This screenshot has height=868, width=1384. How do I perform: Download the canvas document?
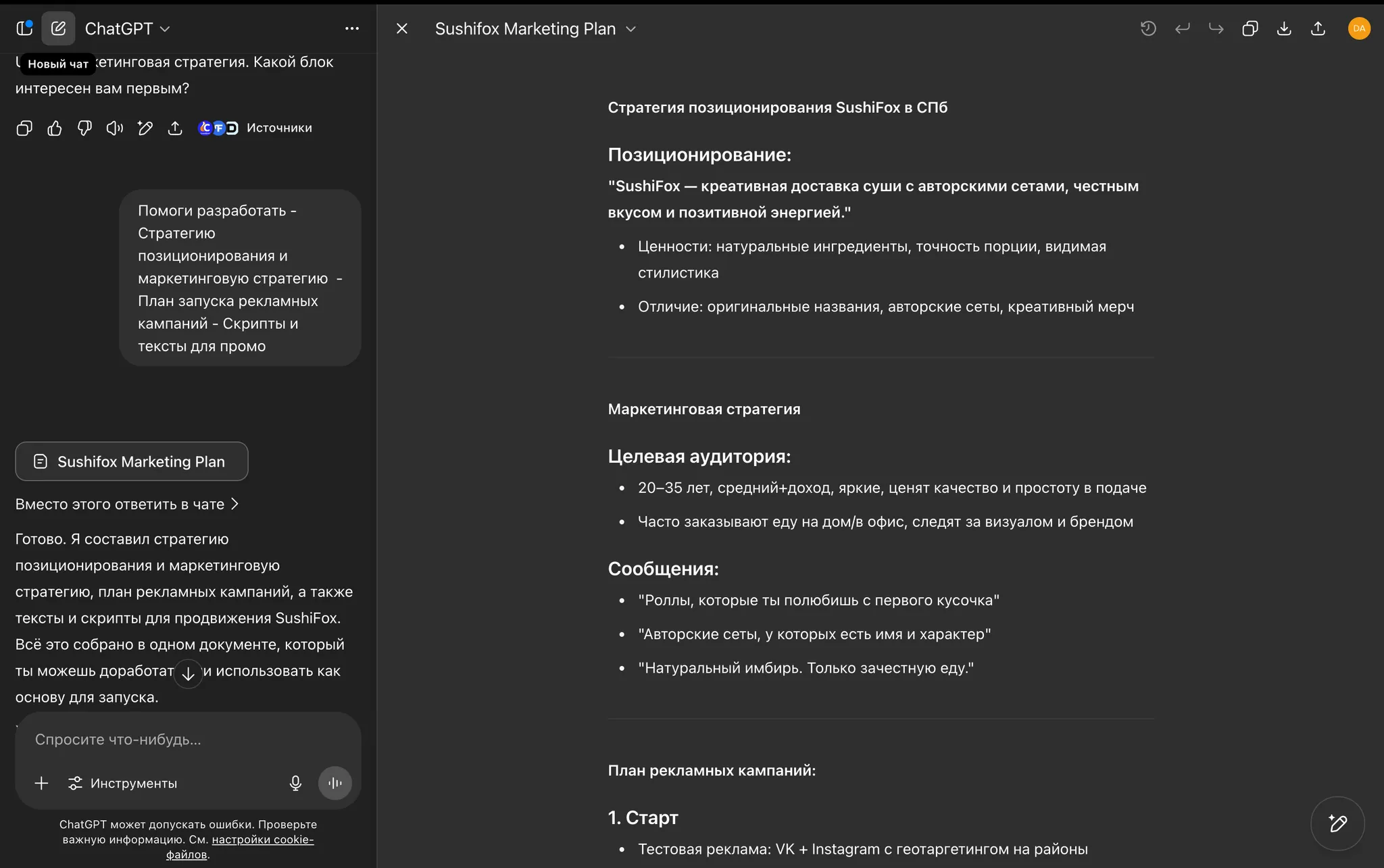[1284, 28]
